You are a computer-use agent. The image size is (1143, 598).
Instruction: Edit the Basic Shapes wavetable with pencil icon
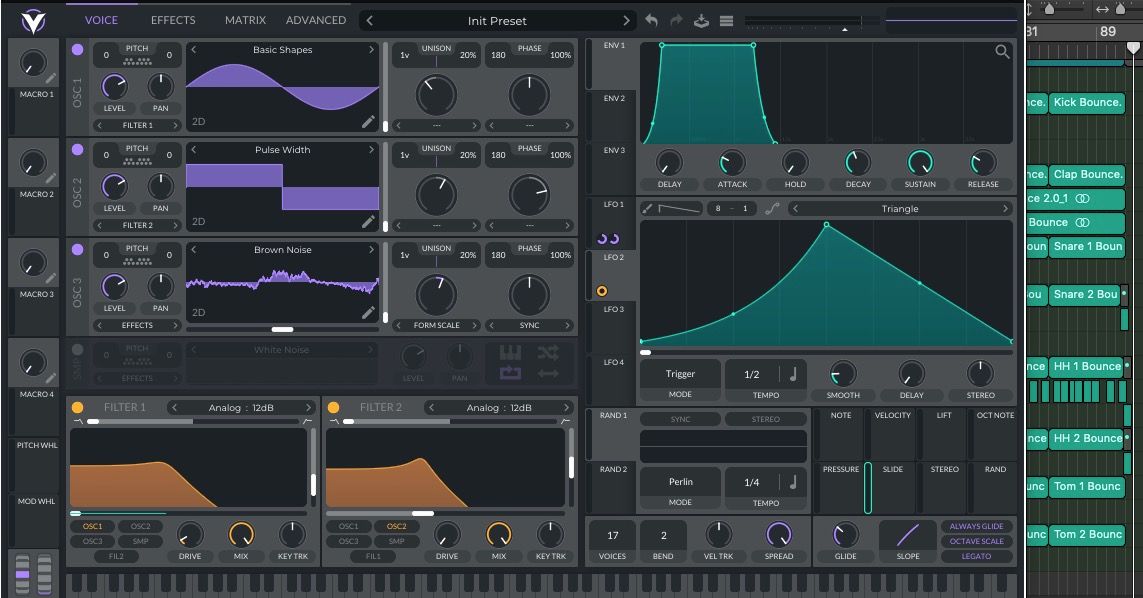[x=367, y=122]
